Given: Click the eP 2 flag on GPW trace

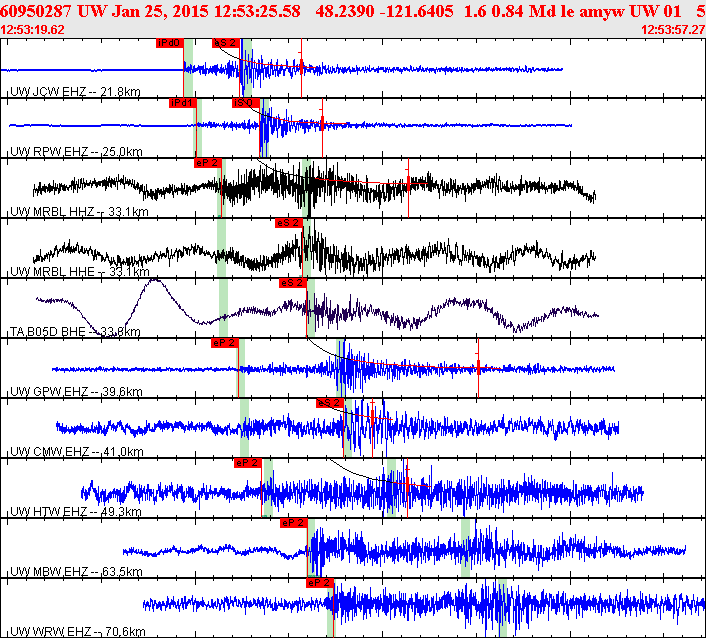Looking at the screenshot, I should coord(225,343).
